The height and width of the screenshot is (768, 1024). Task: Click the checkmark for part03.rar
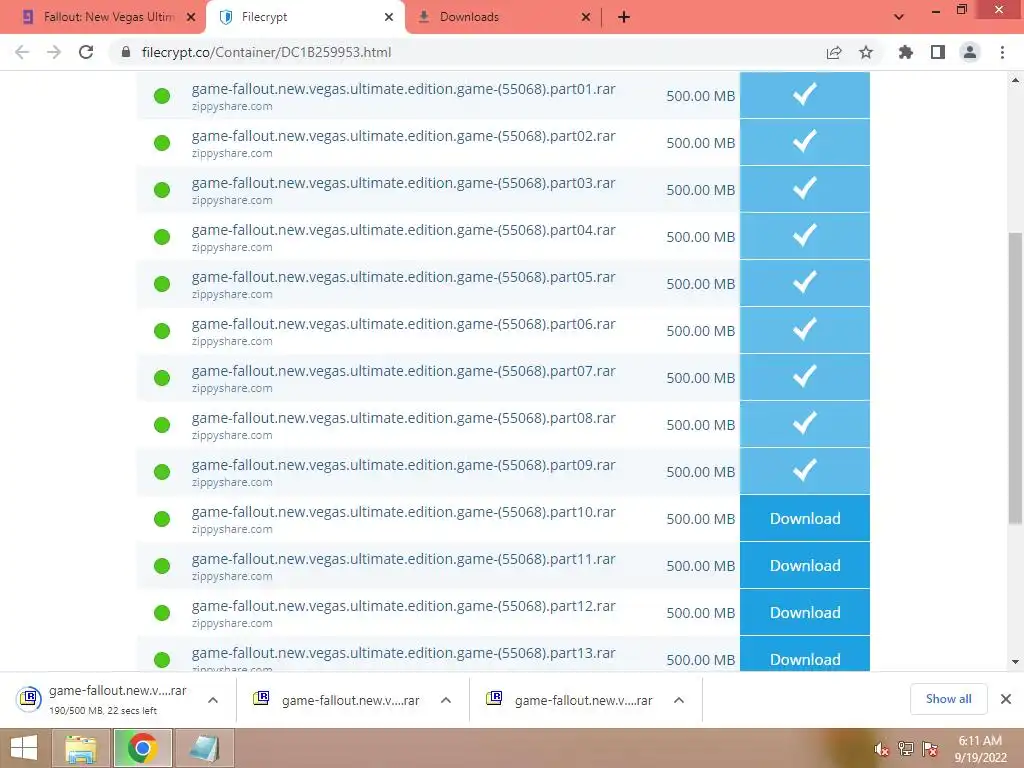[x=805, y=189]
